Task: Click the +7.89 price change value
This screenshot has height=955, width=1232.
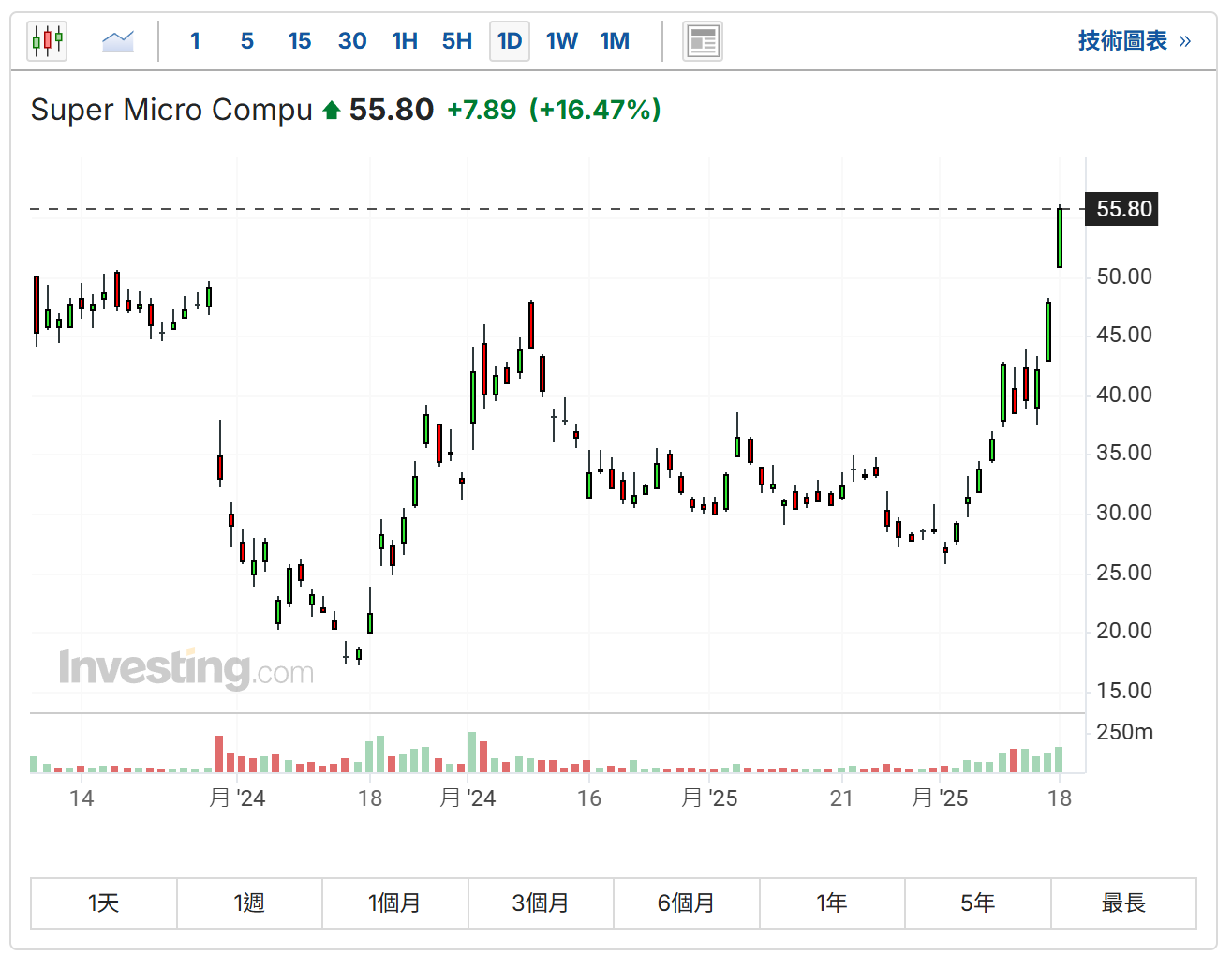Action: [482, 110]
